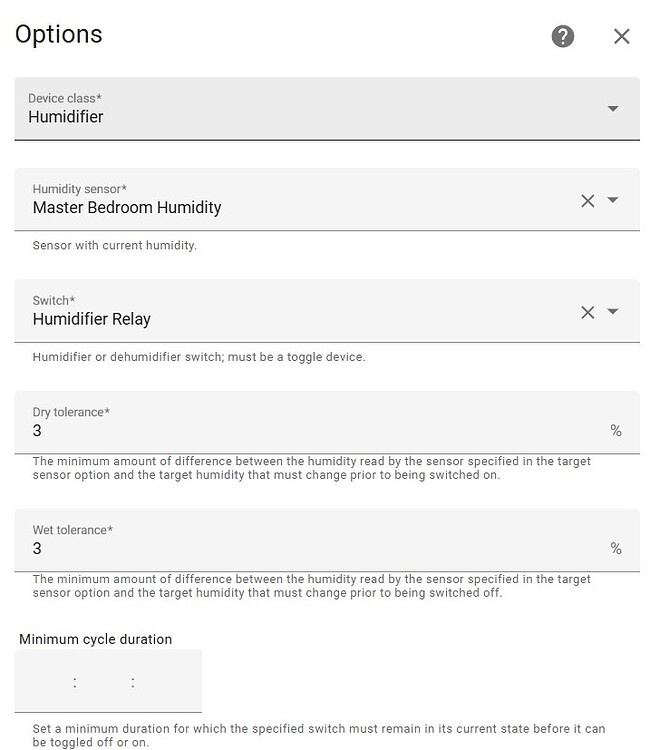649x750 pixels.
Task: Close the Options dialog
Action: point(621,37)
